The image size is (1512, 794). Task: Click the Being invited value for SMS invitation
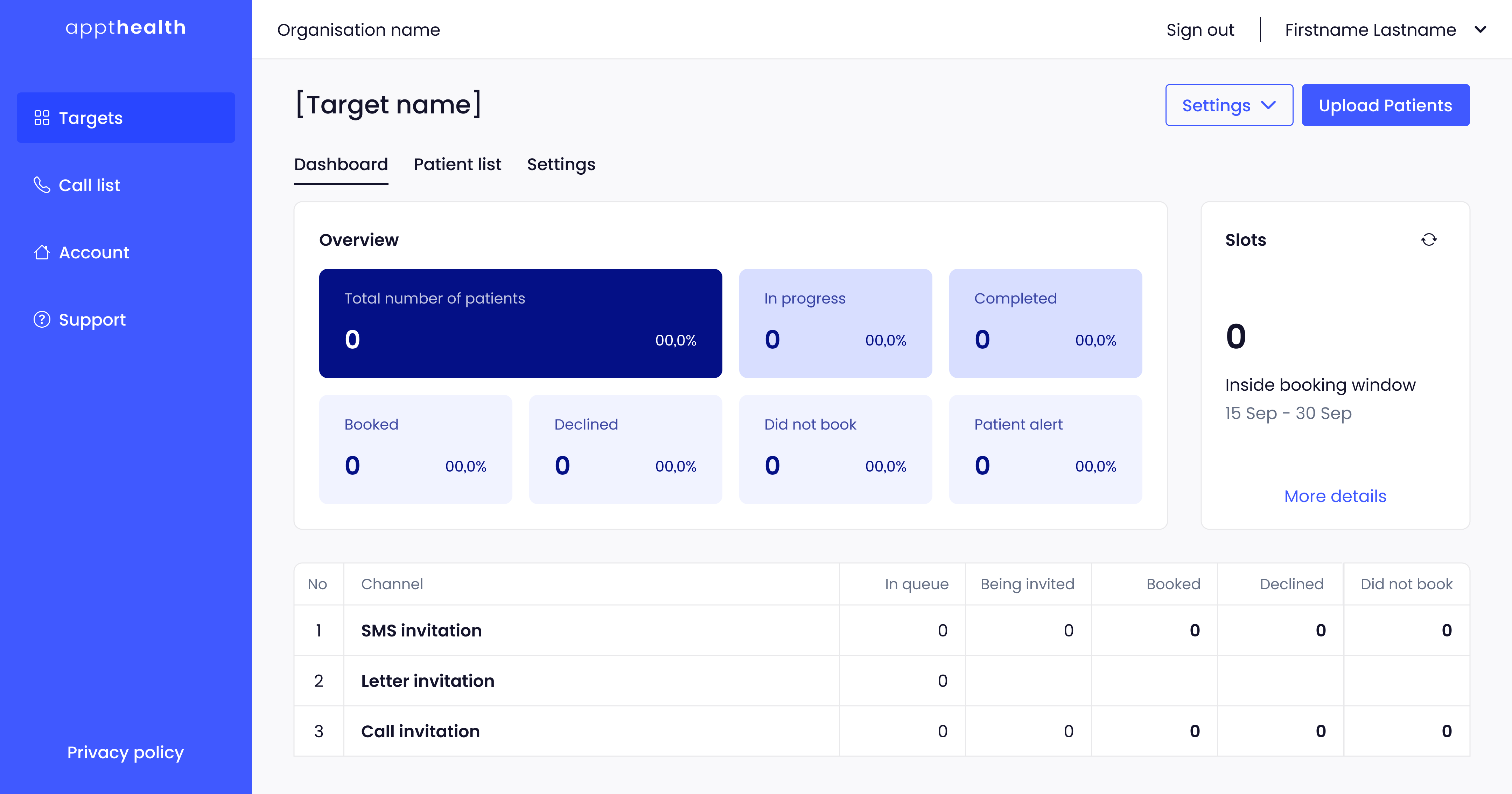pos(1068,630)
